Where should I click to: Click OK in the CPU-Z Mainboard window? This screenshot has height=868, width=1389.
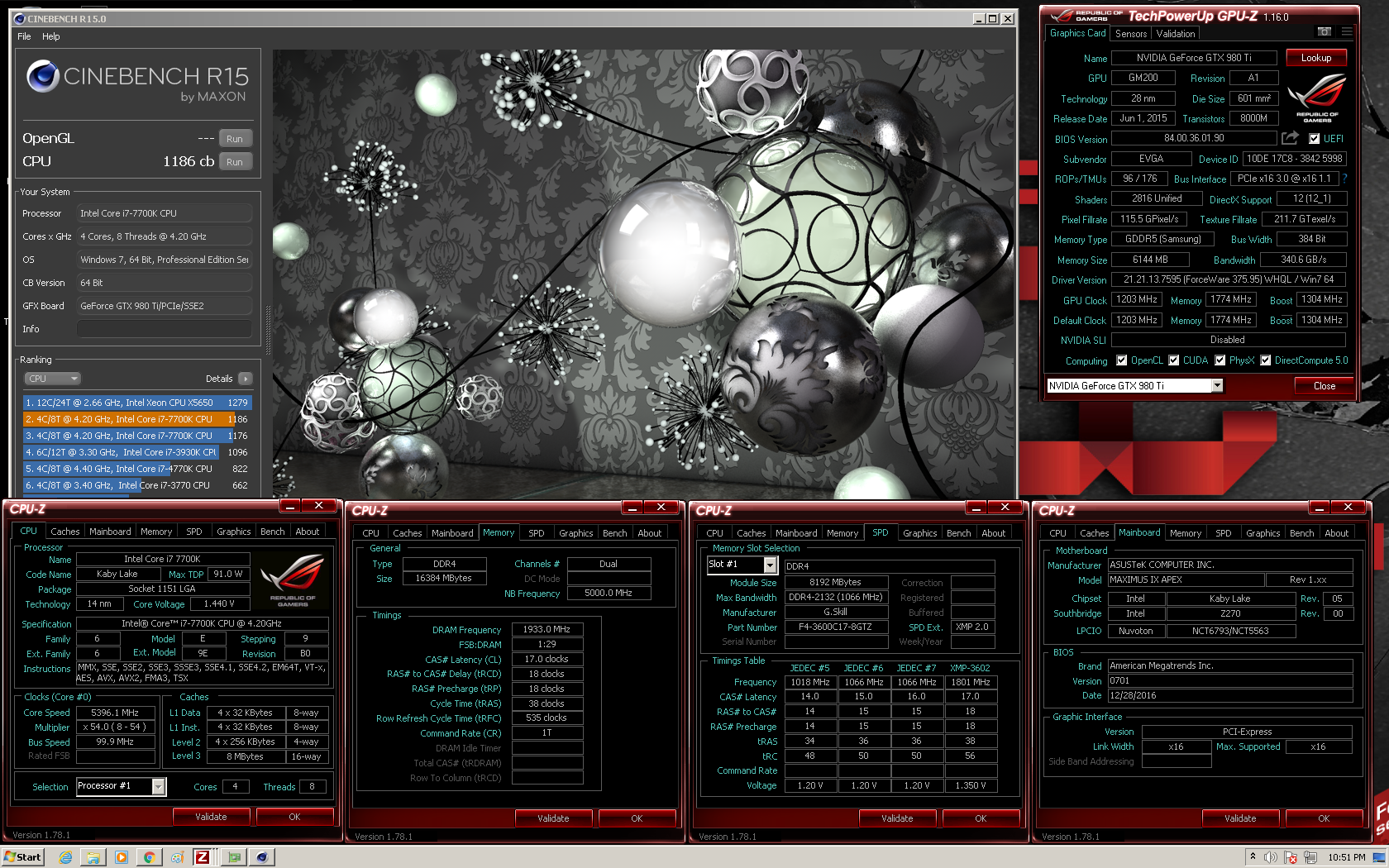tap(1324, 818)
